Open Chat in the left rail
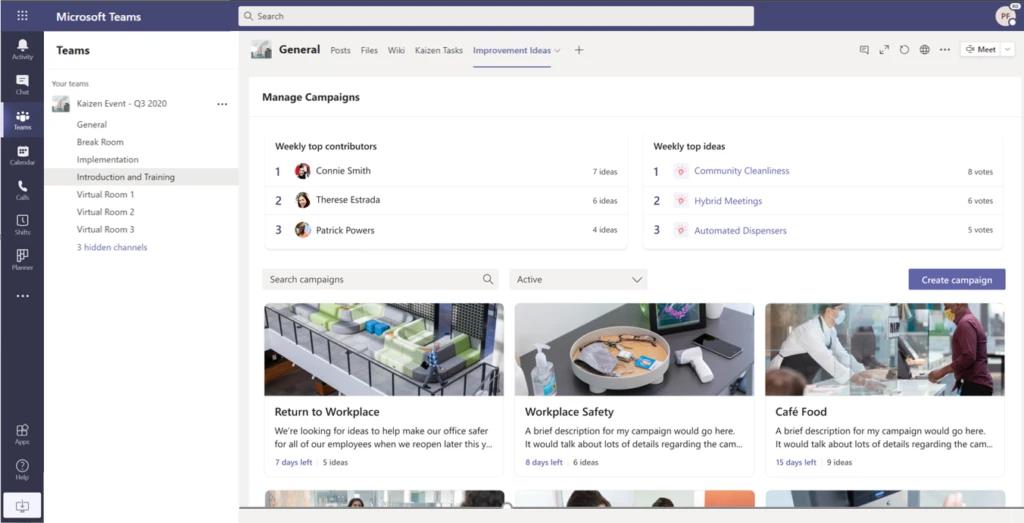The height and width of the screenshot is (523, 1024). click(x=22, y=84)
